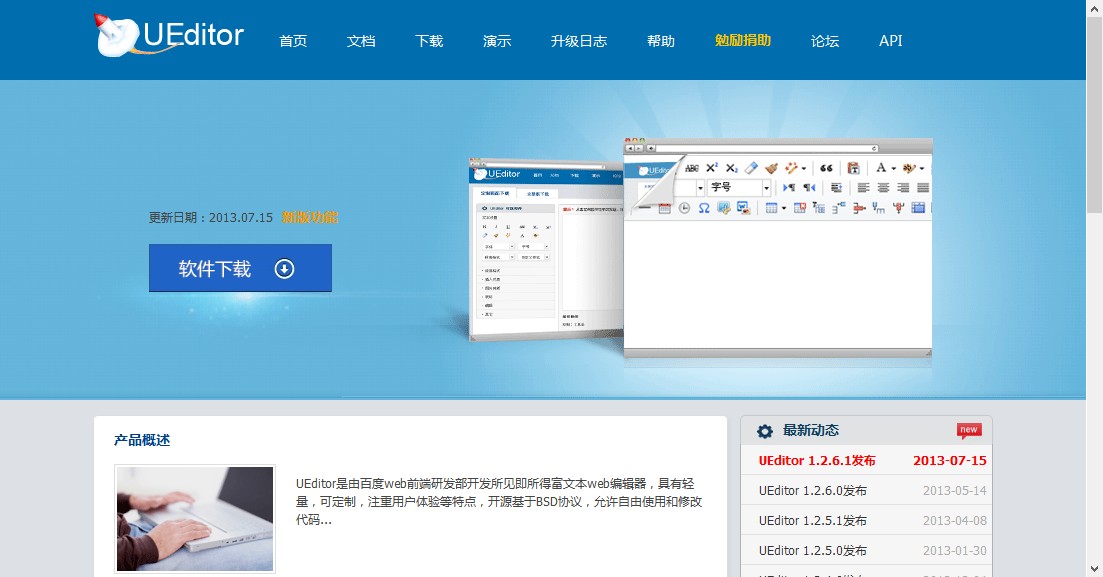Open the UEditor 1.2.5.1发布 news link
Screen dimensions: 1103x577
[812, 521]
